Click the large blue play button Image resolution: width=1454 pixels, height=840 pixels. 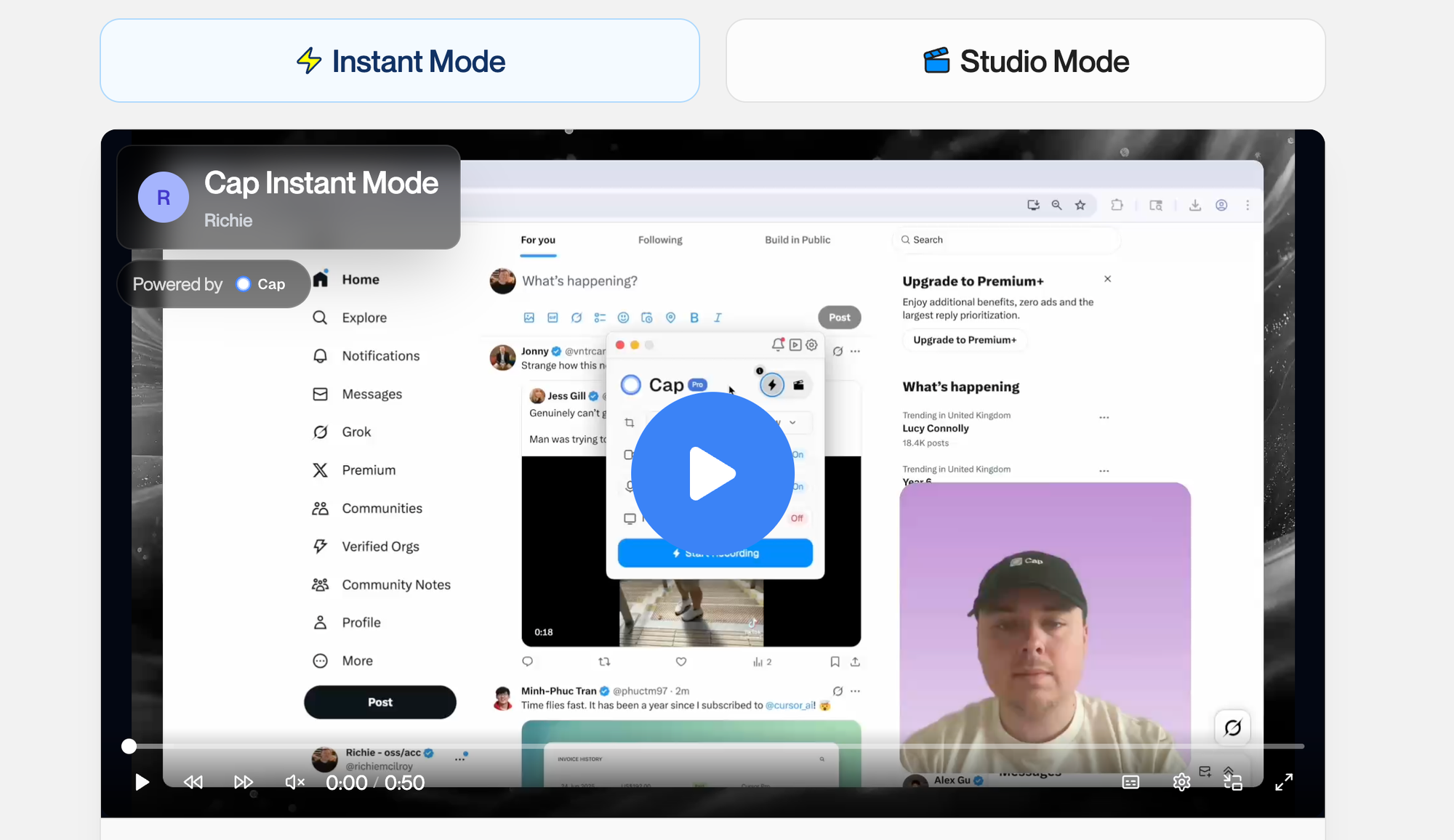click(712, 474)
